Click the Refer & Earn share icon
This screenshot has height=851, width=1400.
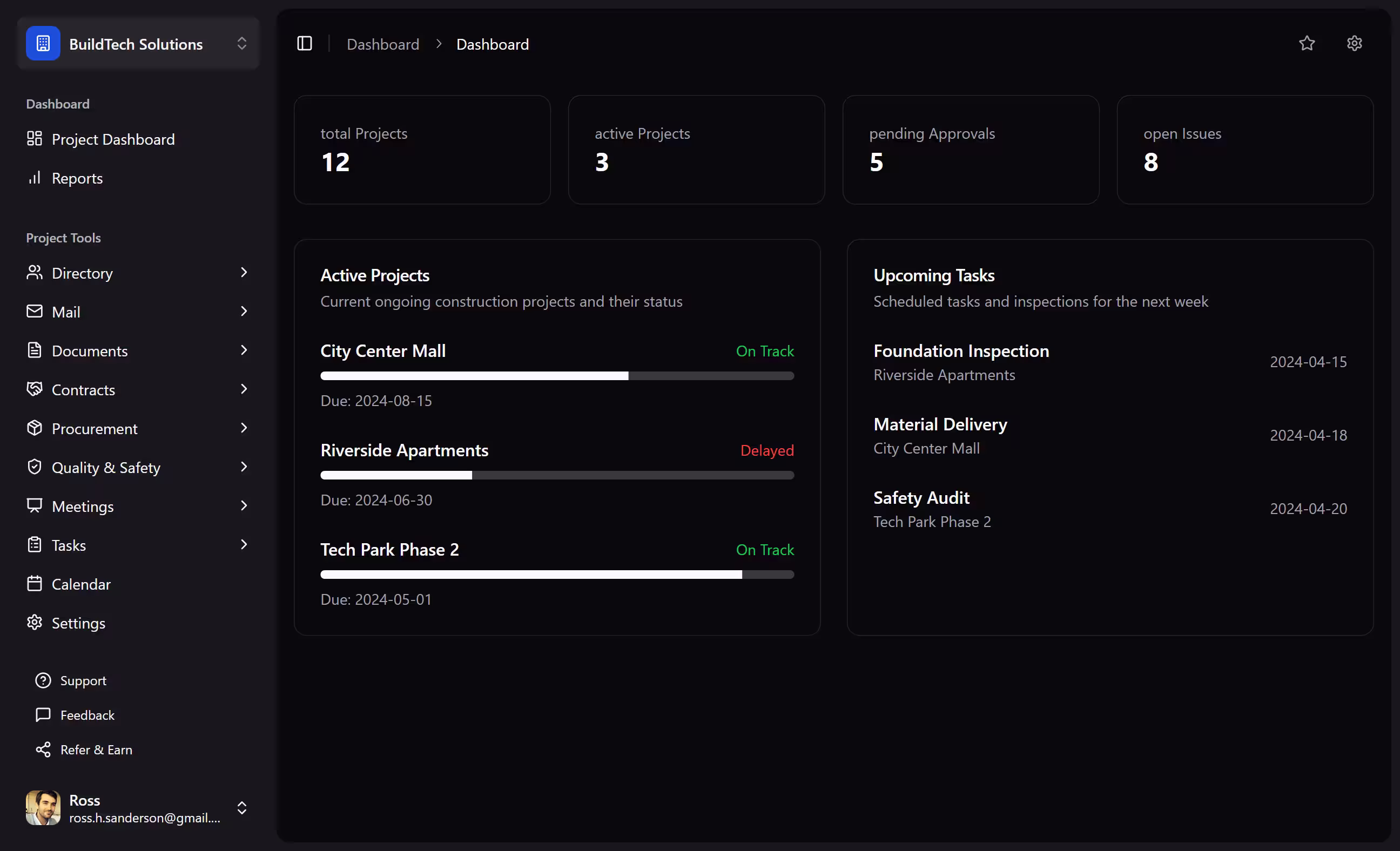(x=43, y=749)
